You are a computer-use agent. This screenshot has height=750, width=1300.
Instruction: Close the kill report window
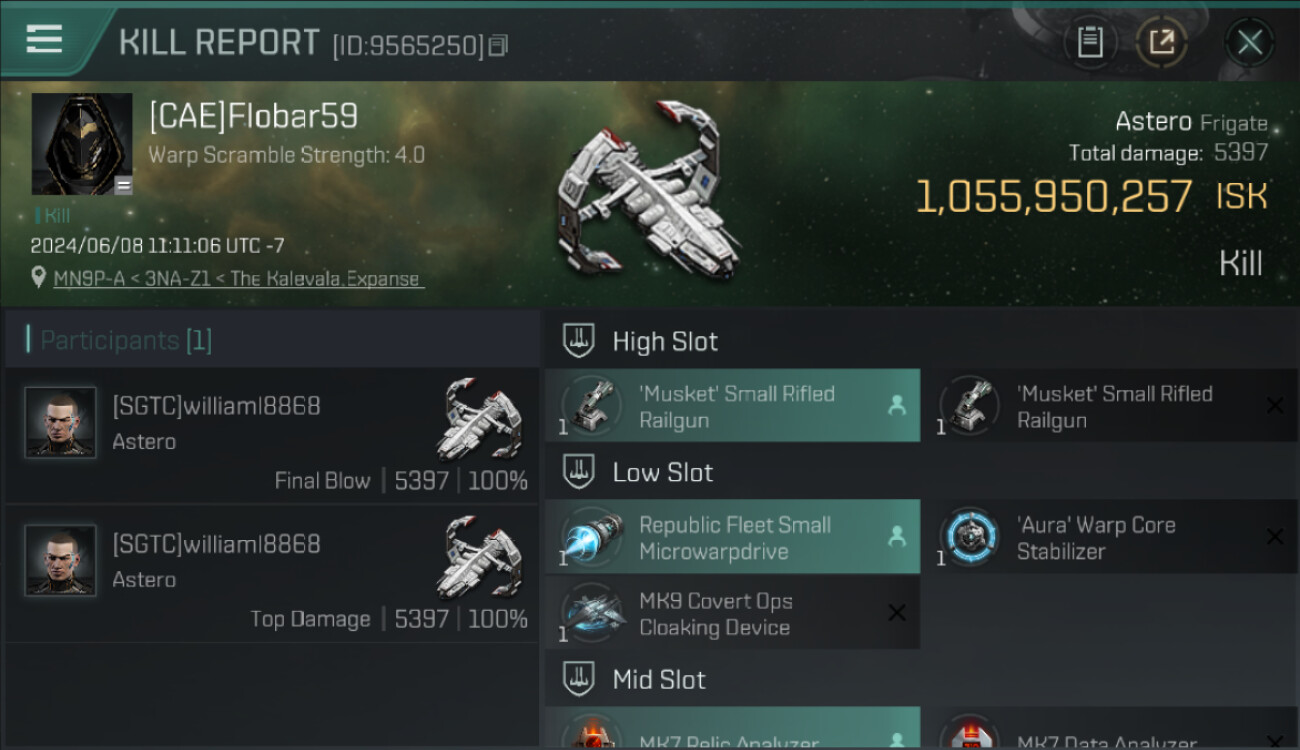point(1250,42)
